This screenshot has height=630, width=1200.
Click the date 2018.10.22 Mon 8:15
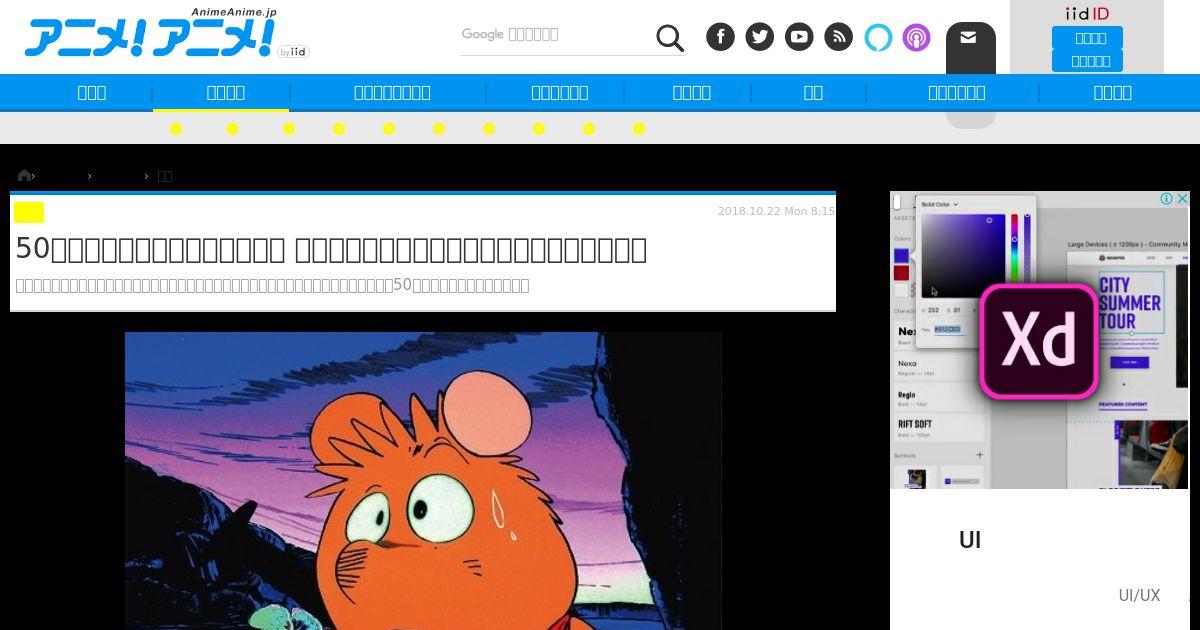tap(776, 211)
